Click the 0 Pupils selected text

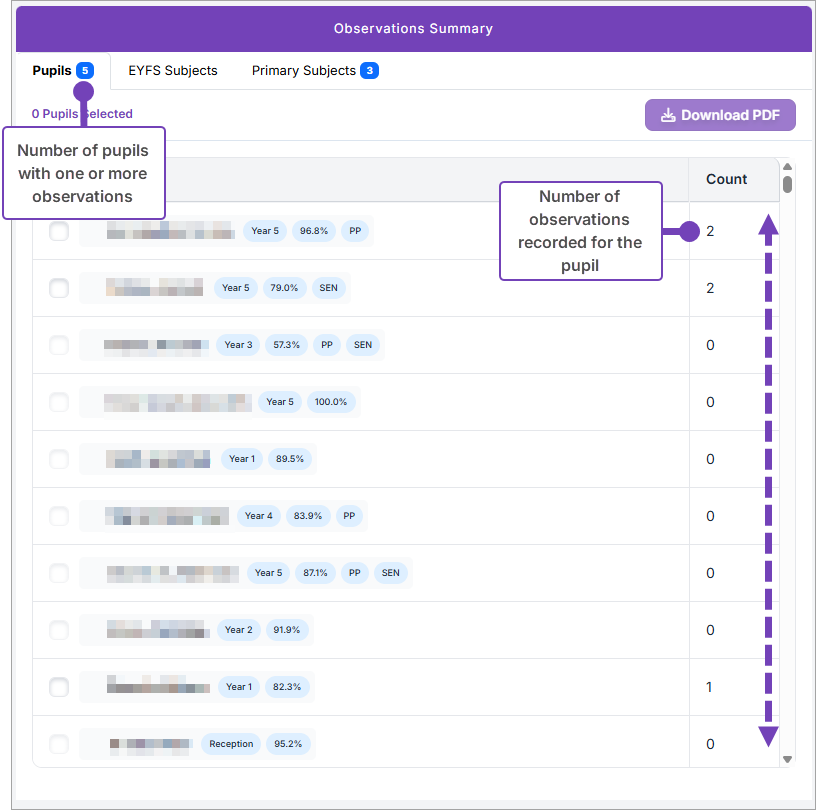[x=82, y=114]
